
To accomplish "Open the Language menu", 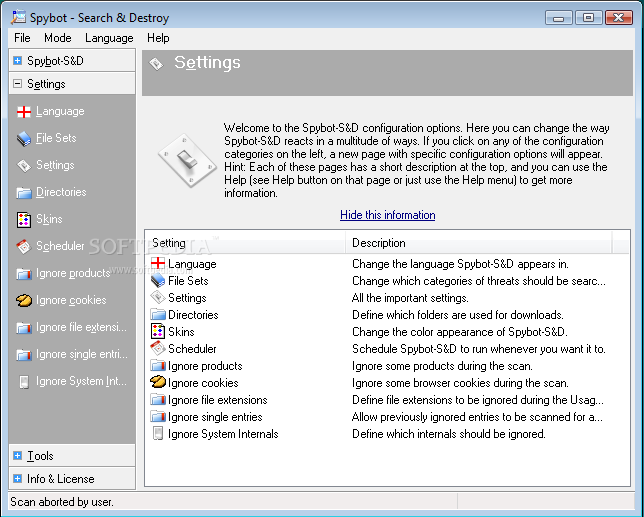I will point(109,38).
